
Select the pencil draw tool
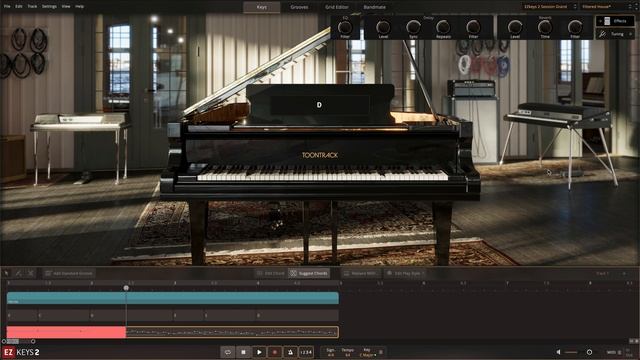tap(18, 273)
